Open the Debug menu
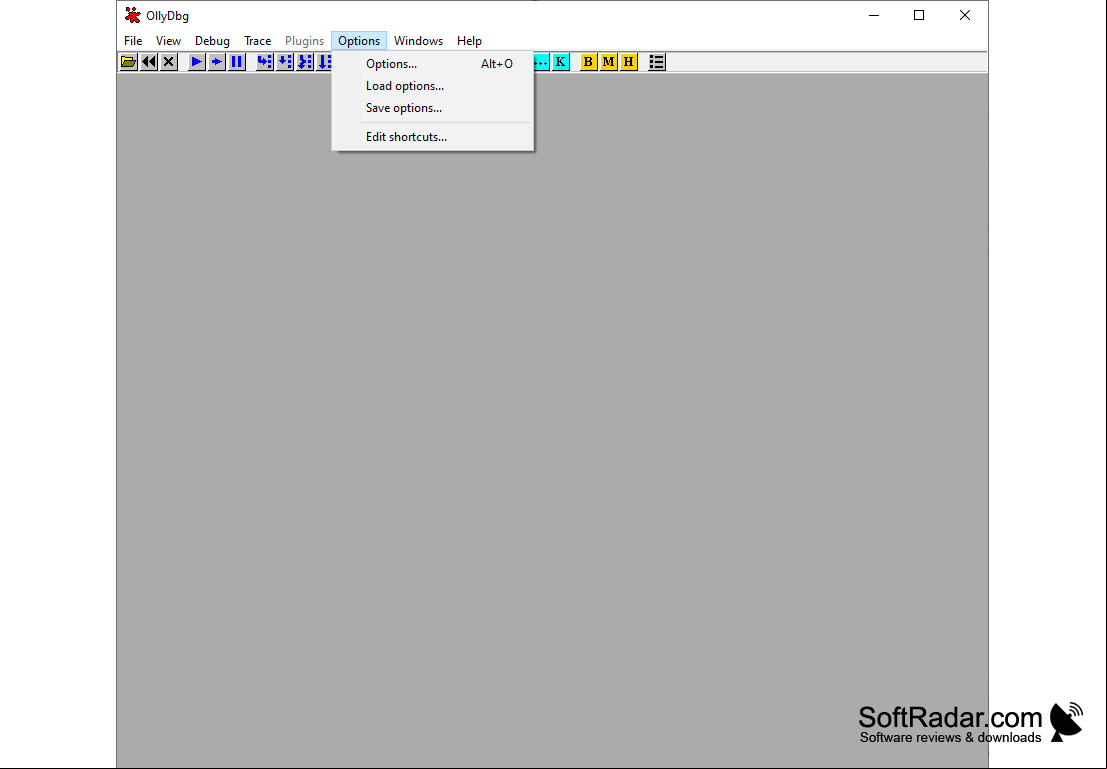Viewport: 1107px width, 769px height. (x=212, y=41)
